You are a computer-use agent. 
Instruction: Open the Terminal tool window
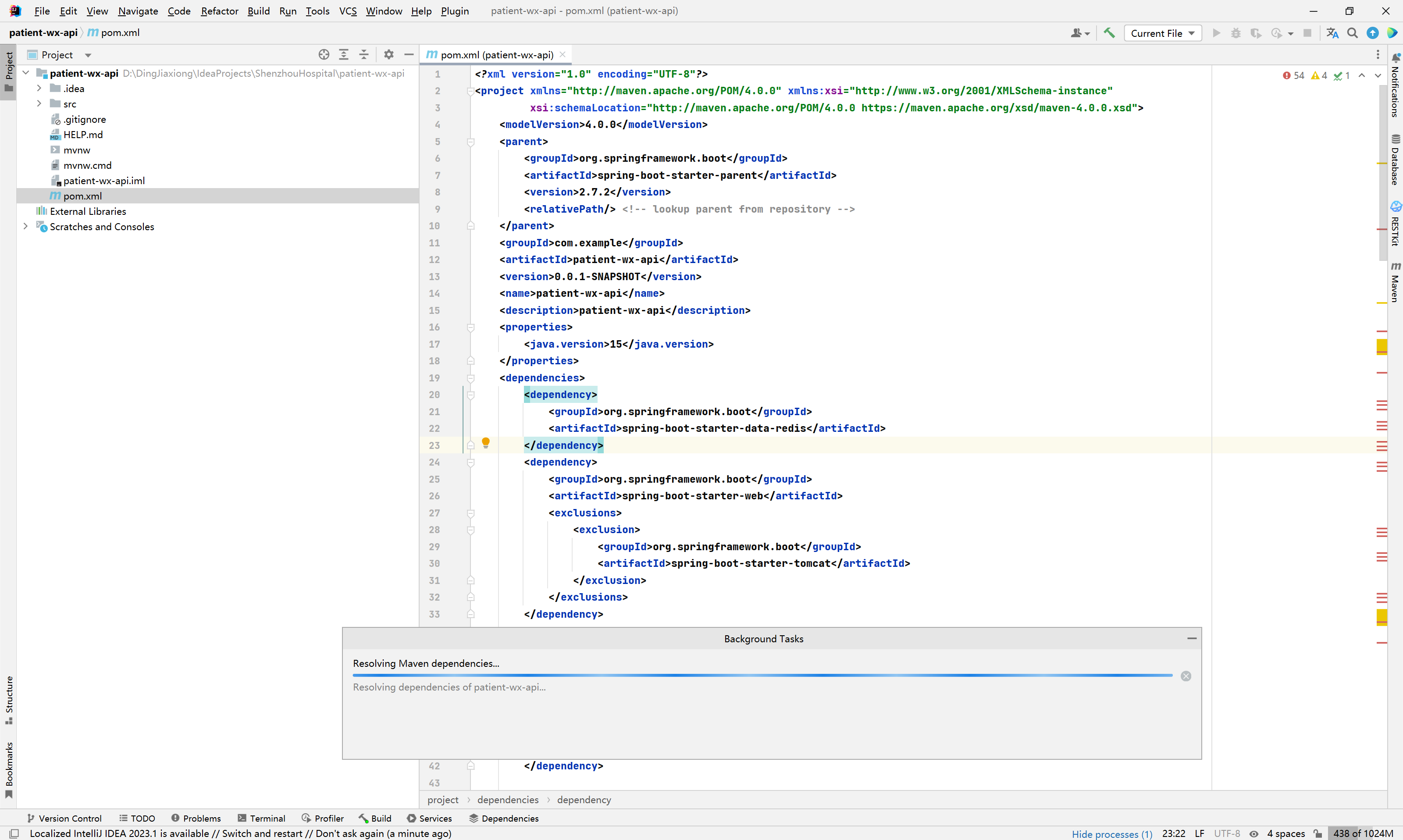(261, 818)
